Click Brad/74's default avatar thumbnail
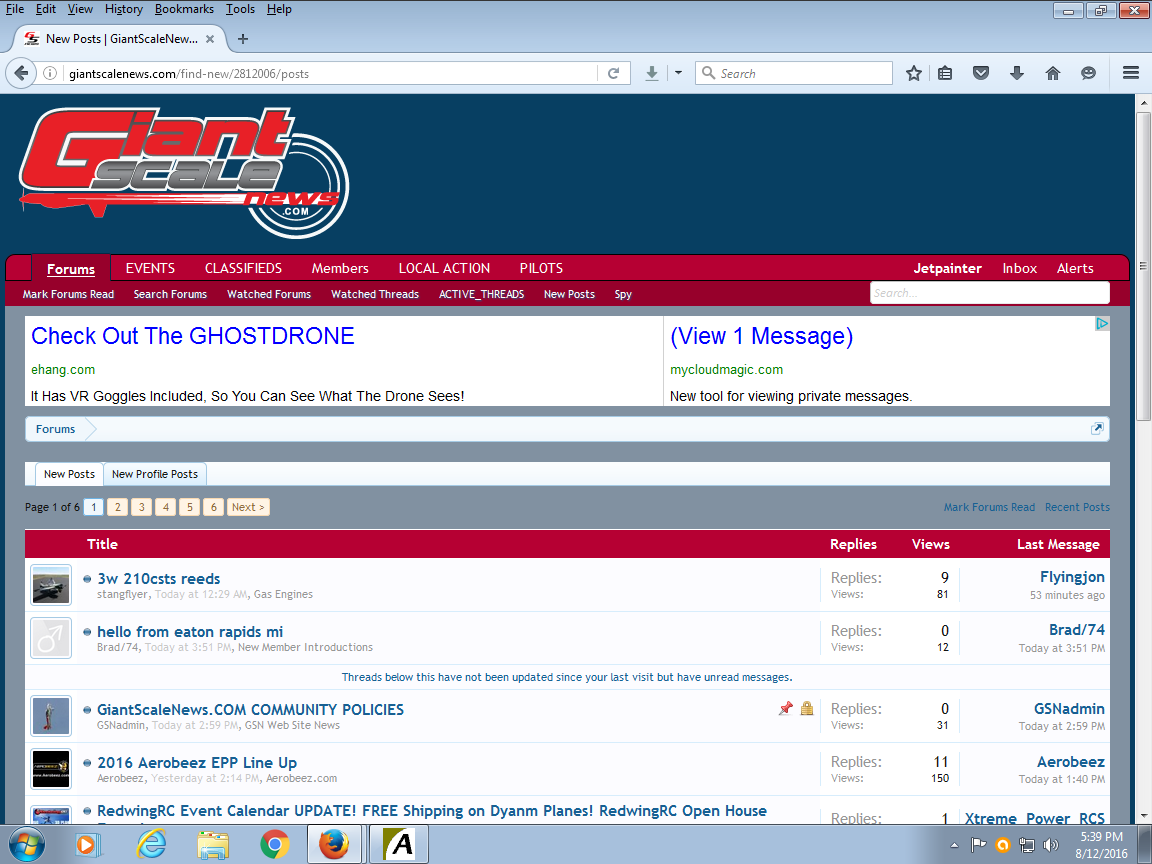 coord(51,638)
